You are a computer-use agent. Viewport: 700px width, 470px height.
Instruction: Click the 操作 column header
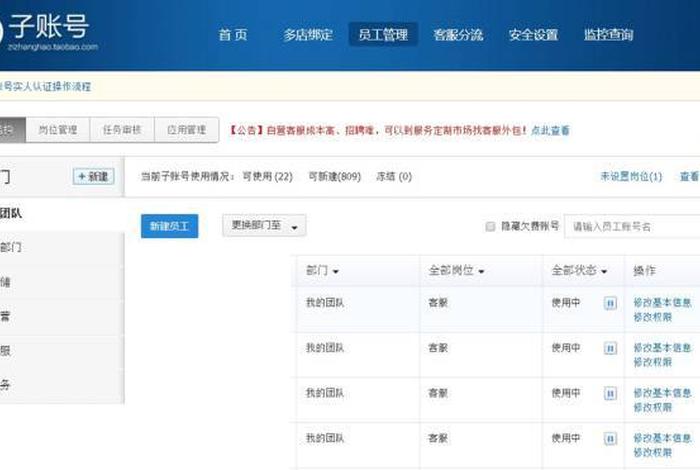click(644, 270)
